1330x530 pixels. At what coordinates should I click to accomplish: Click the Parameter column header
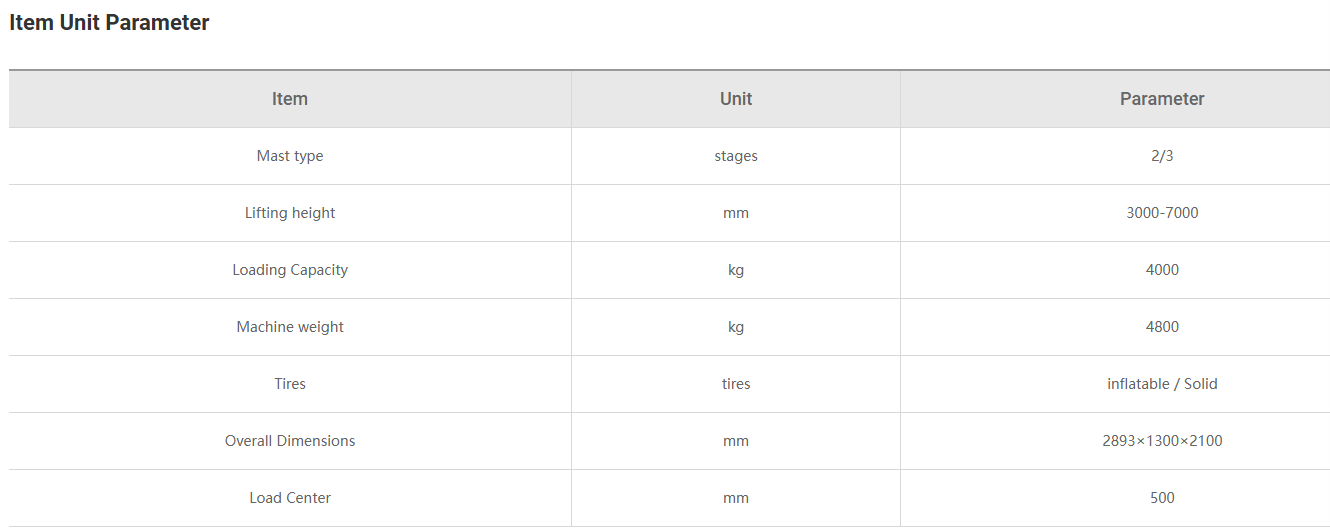(1162, 99)
